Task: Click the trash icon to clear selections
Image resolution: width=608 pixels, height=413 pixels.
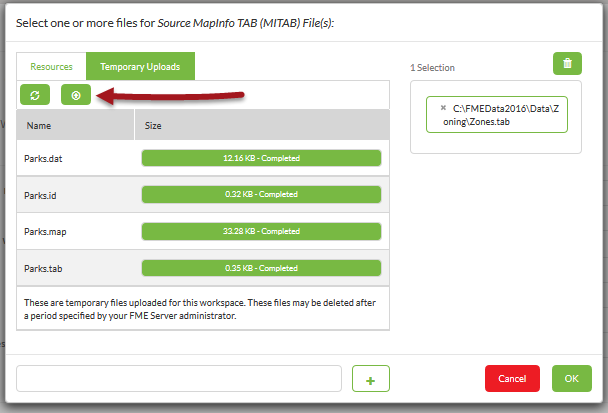Action: (567, 64)
